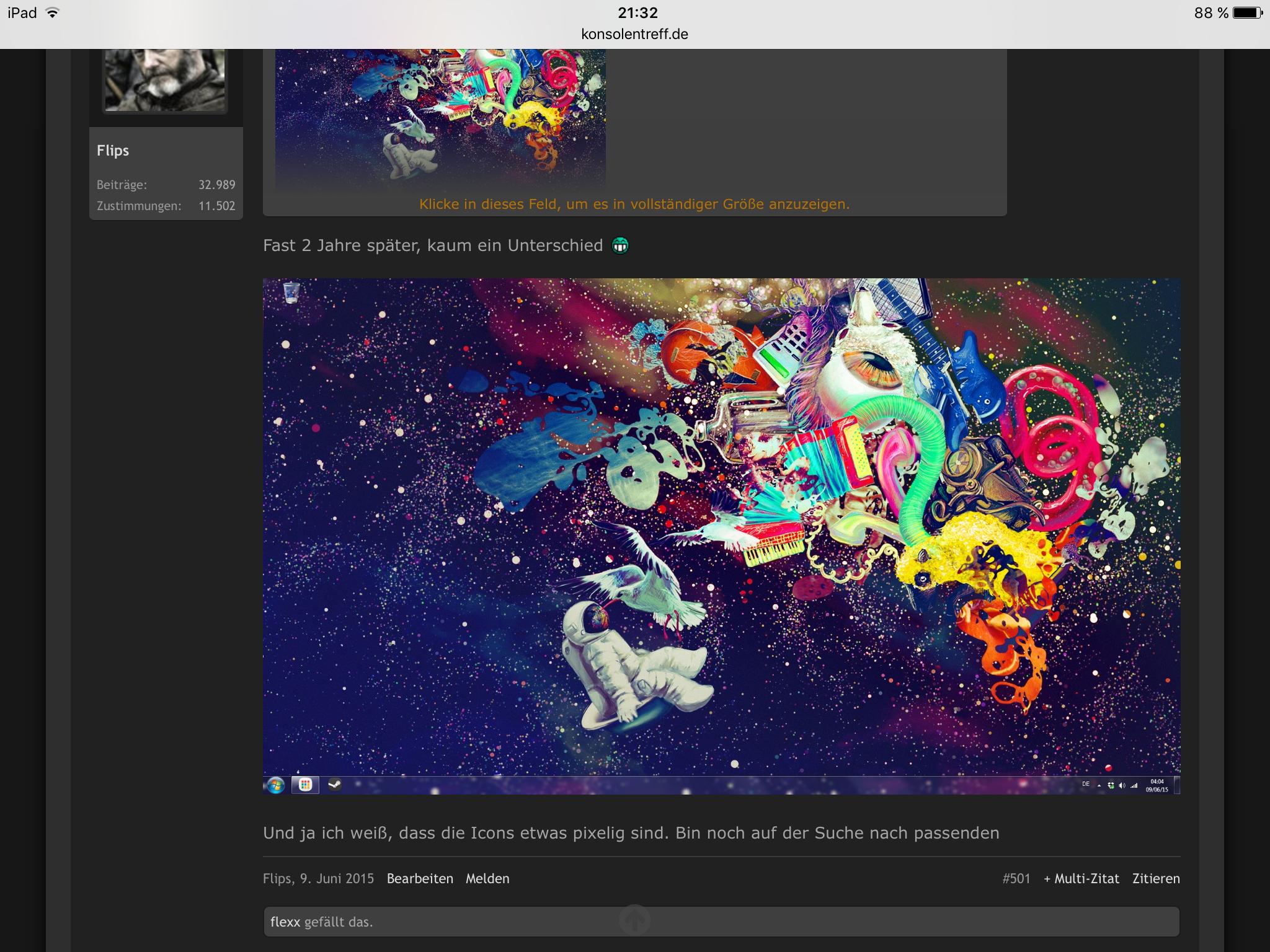Click Melden to report the post
This screenshot has height=952, width=1270.
487,879
